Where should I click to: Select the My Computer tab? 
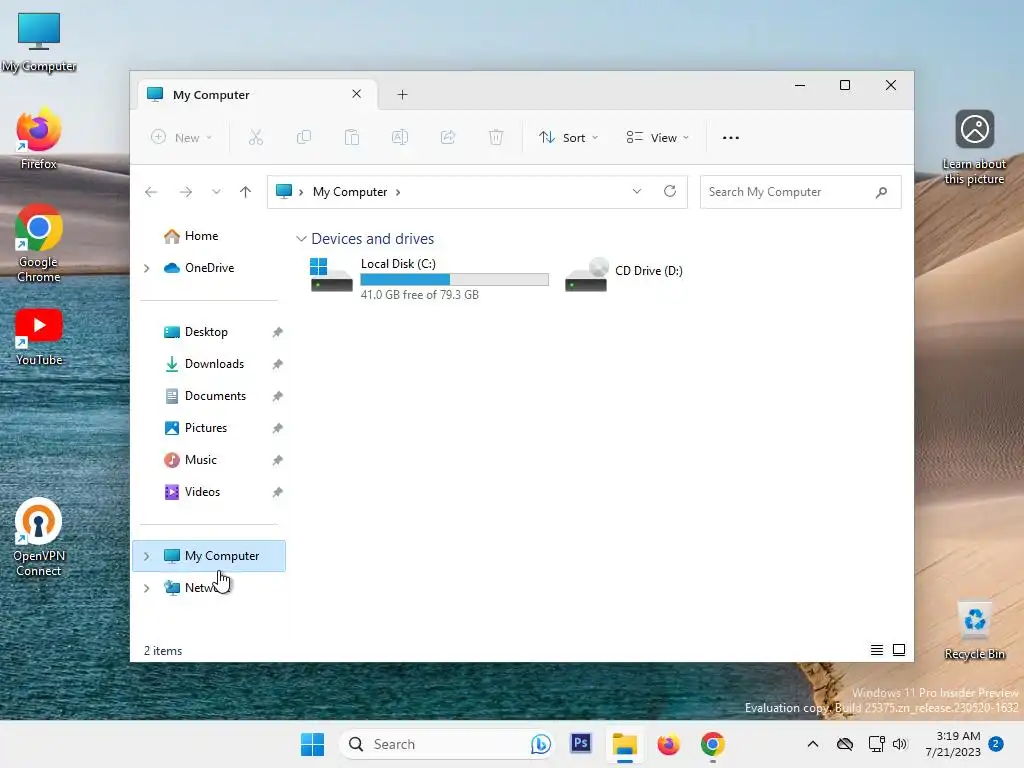coord(257,95)
